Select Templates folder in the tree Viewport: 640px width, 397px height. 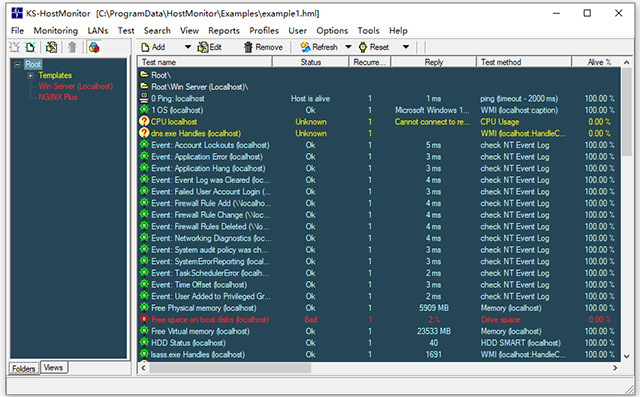pyautogui.click(x=55, y=75)
